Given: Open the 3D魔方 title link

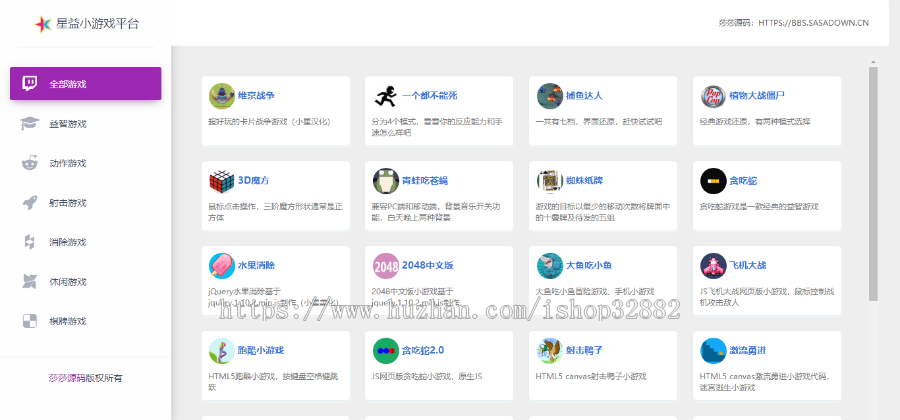Looking at the screenshot, I should [x=253, y=180].
